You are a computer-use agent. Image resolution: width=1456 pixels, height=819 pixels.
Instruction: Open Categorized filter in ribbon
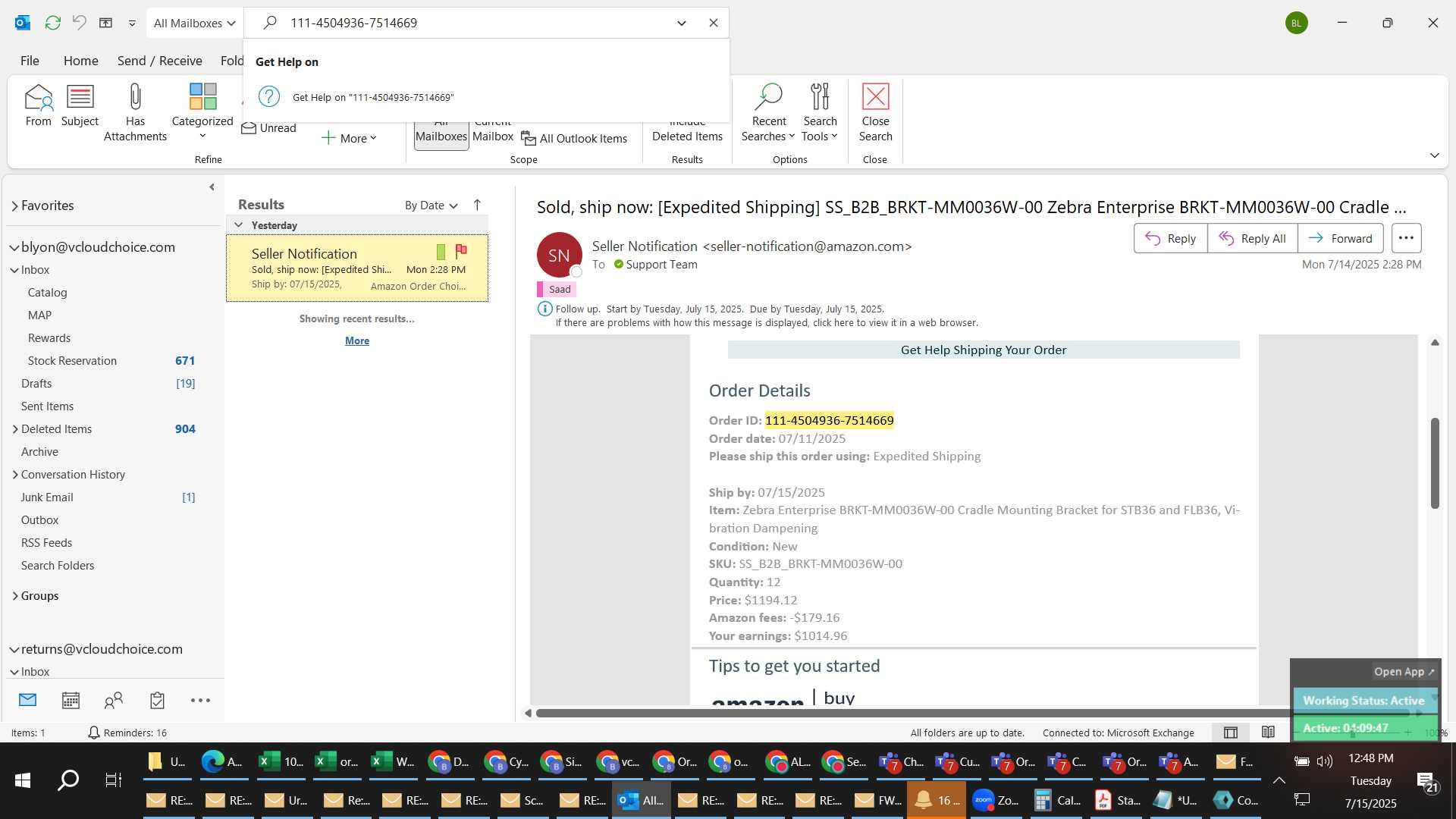click(x=202, y=111)
